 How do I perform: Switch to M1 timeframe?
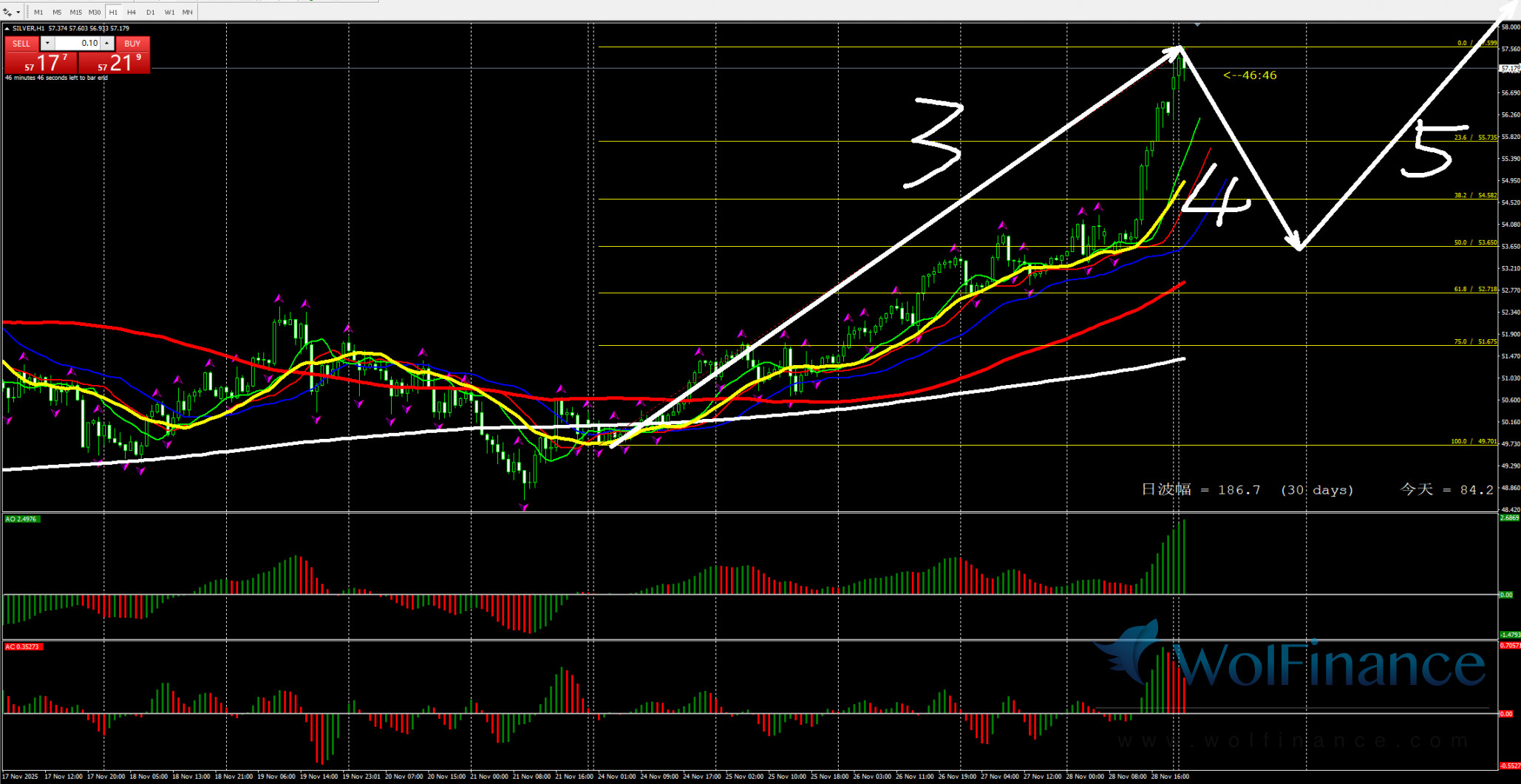point(38,12)
